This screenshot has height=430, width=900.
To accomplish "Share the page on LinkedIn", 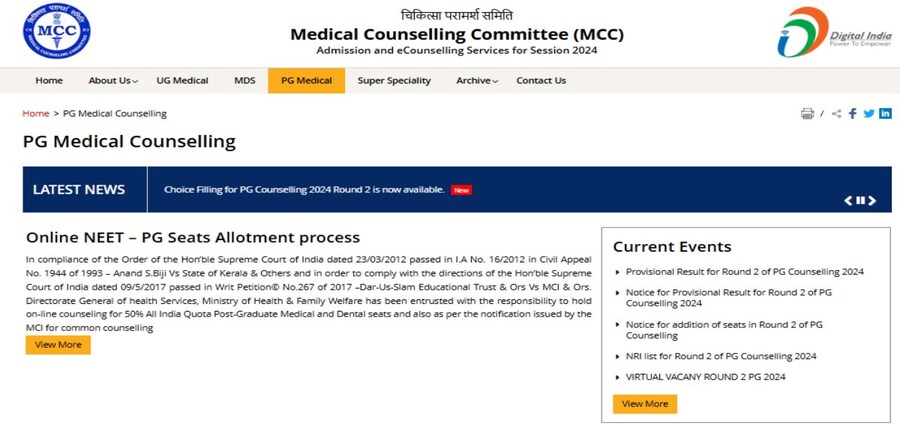I will coord(885,114).
